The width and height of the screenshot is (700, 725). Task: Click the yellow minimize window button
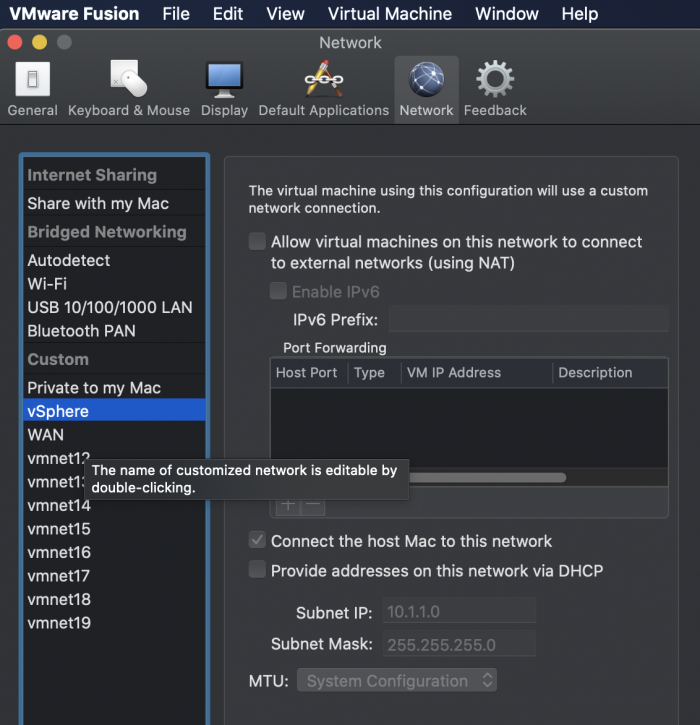[39, 42]
